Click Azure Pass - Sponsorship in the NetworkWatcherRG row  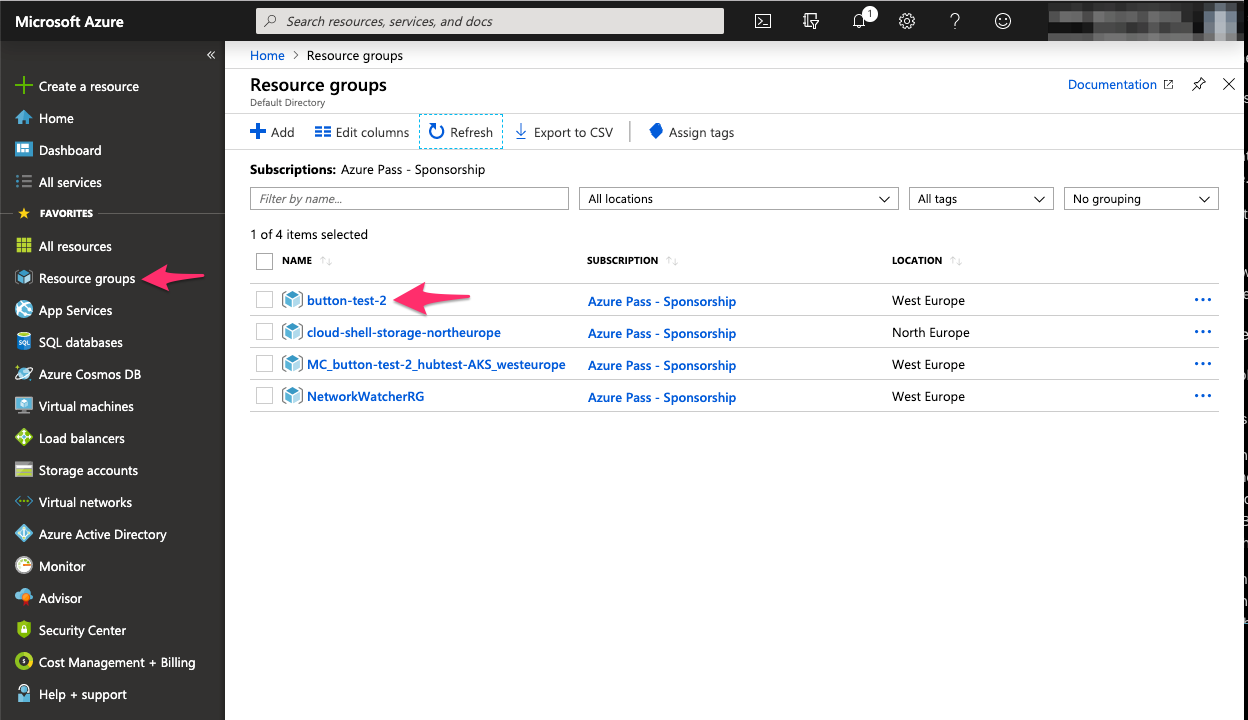[662, 397]
